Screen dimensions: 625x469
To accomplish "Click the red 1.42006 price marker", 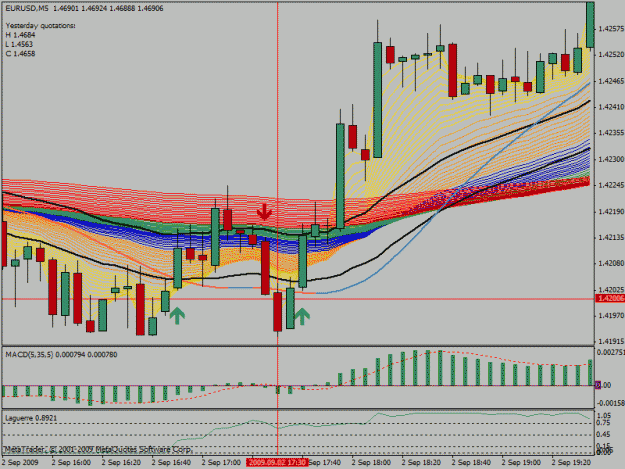I will click(610, 298).
